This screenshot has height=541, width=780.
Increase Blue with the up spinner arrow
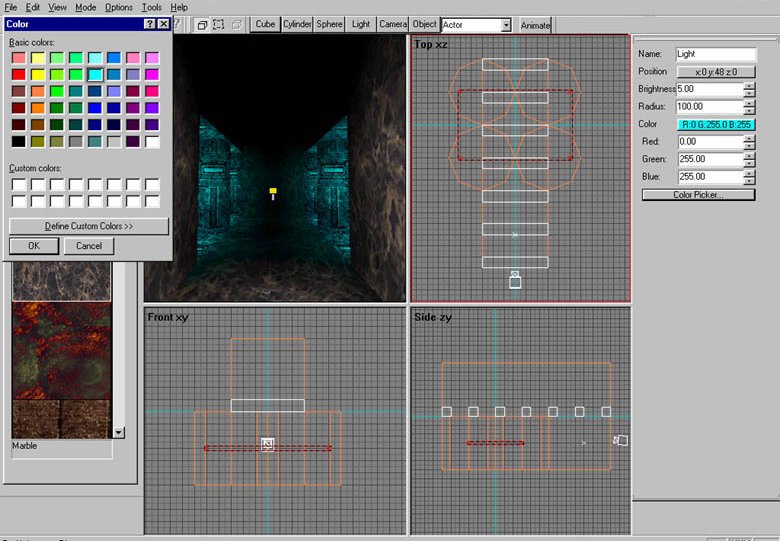pyautogui.click(x=750, y=174)
